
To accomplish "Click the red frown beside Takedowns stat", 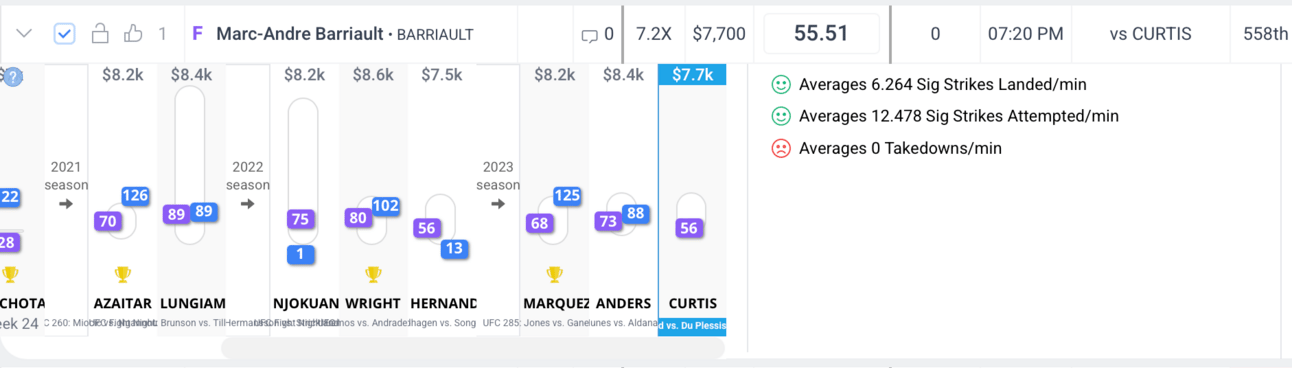I will 781,148.
